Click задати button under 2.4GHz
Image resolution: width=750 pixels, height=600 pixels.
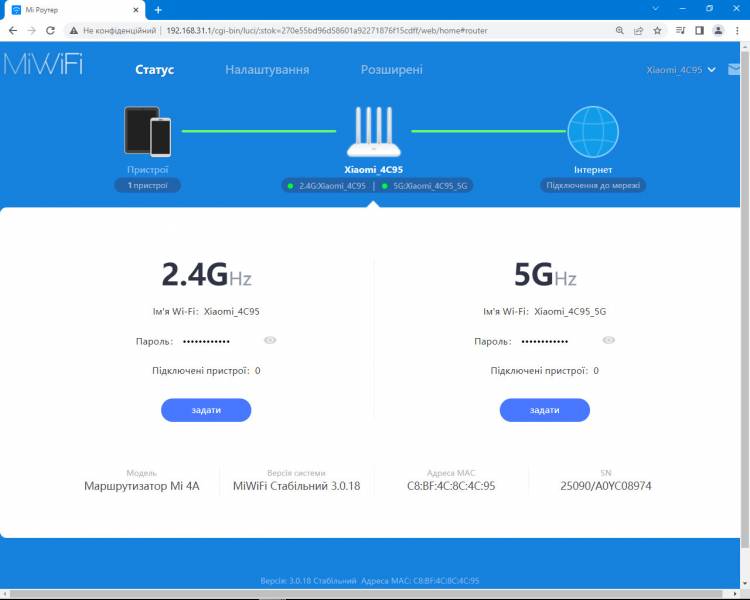[206, 410]
